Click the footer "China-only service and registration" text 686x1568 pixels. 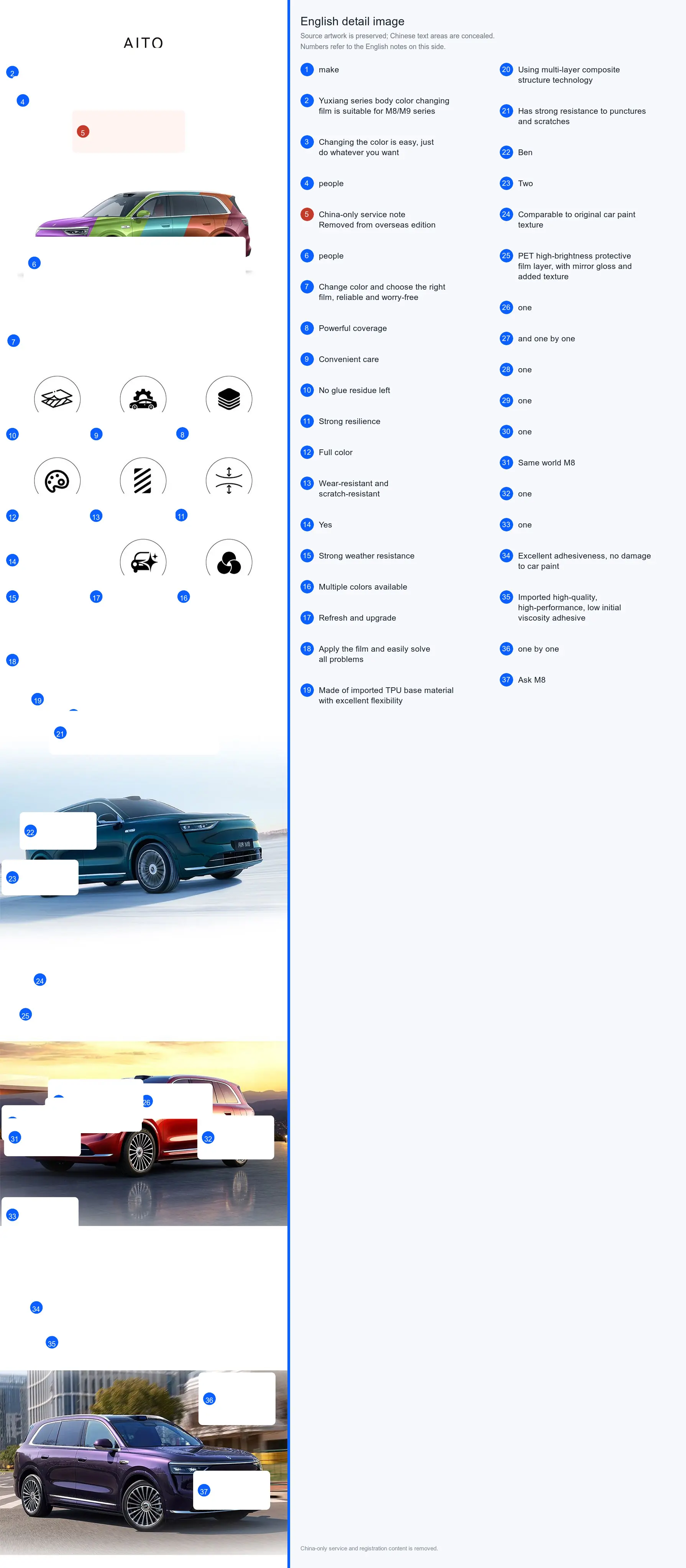pyautogui.click(x=369, y=1548)
